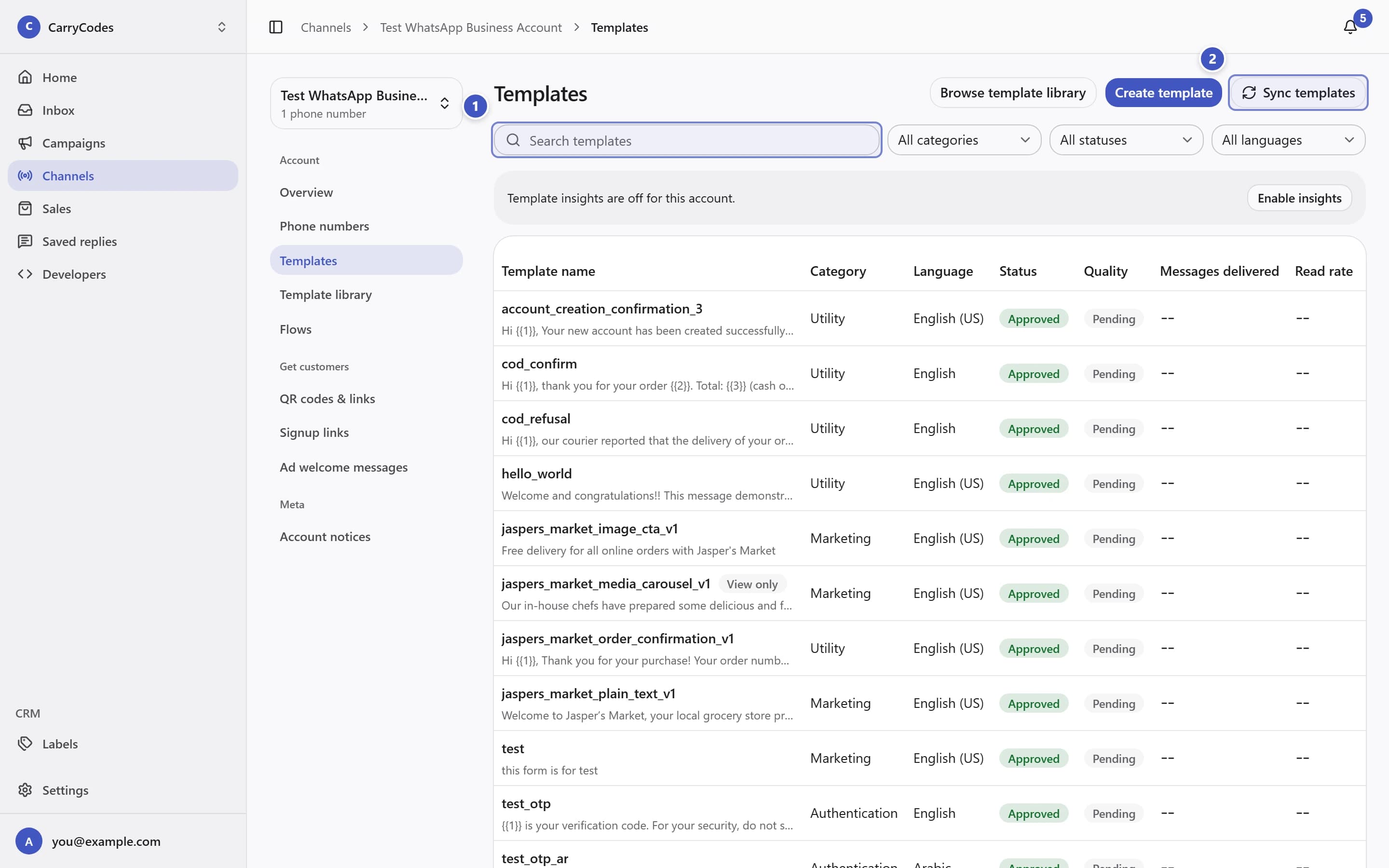The width and height of the screenshot is (1389, 868).
Task: Expand the CarryCodes workspace switcher
Action: (x=221, y=27)
